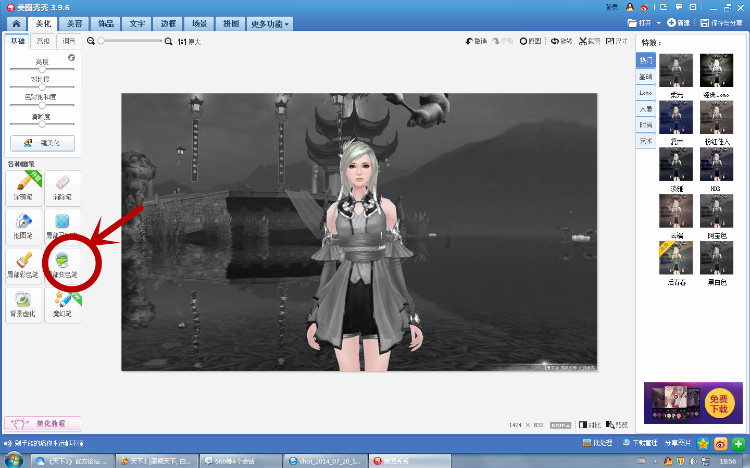Click the Weibo login icon in title bar
The width and height of the screenshot is (750, 468).
(644, 7)
